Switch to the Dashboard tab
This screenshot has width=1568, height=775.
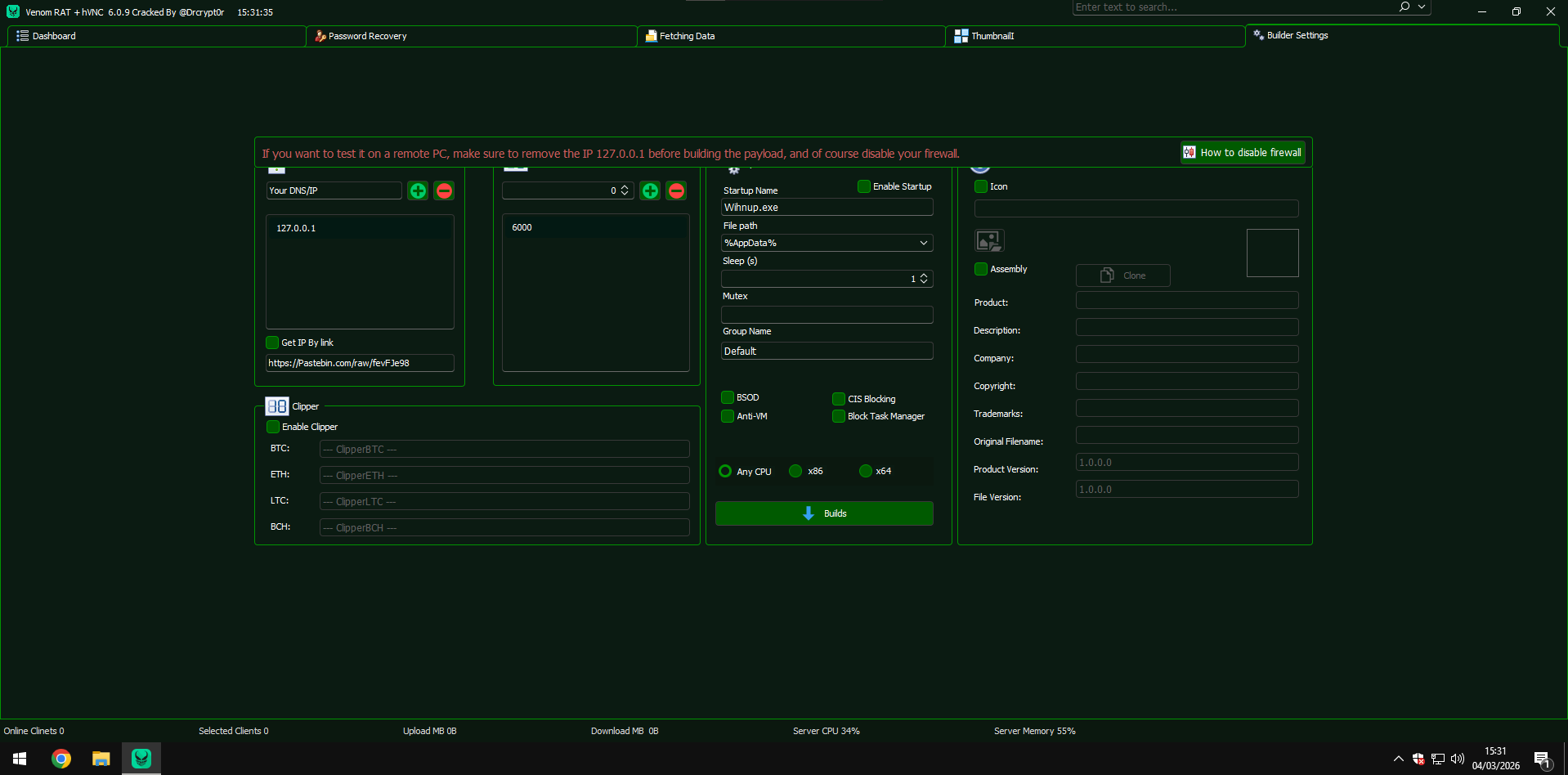click(x=156, y=36)
